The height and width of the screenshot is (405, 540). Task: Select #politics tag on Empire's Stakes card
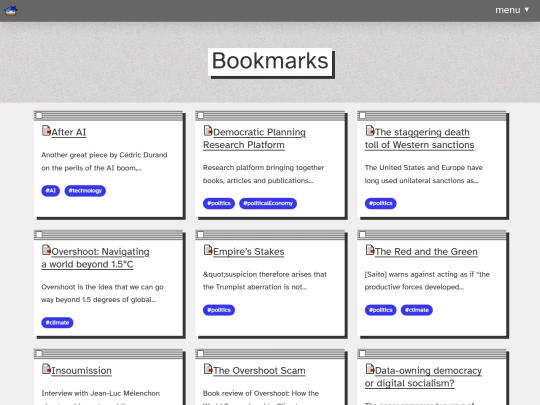click(219, 310)
